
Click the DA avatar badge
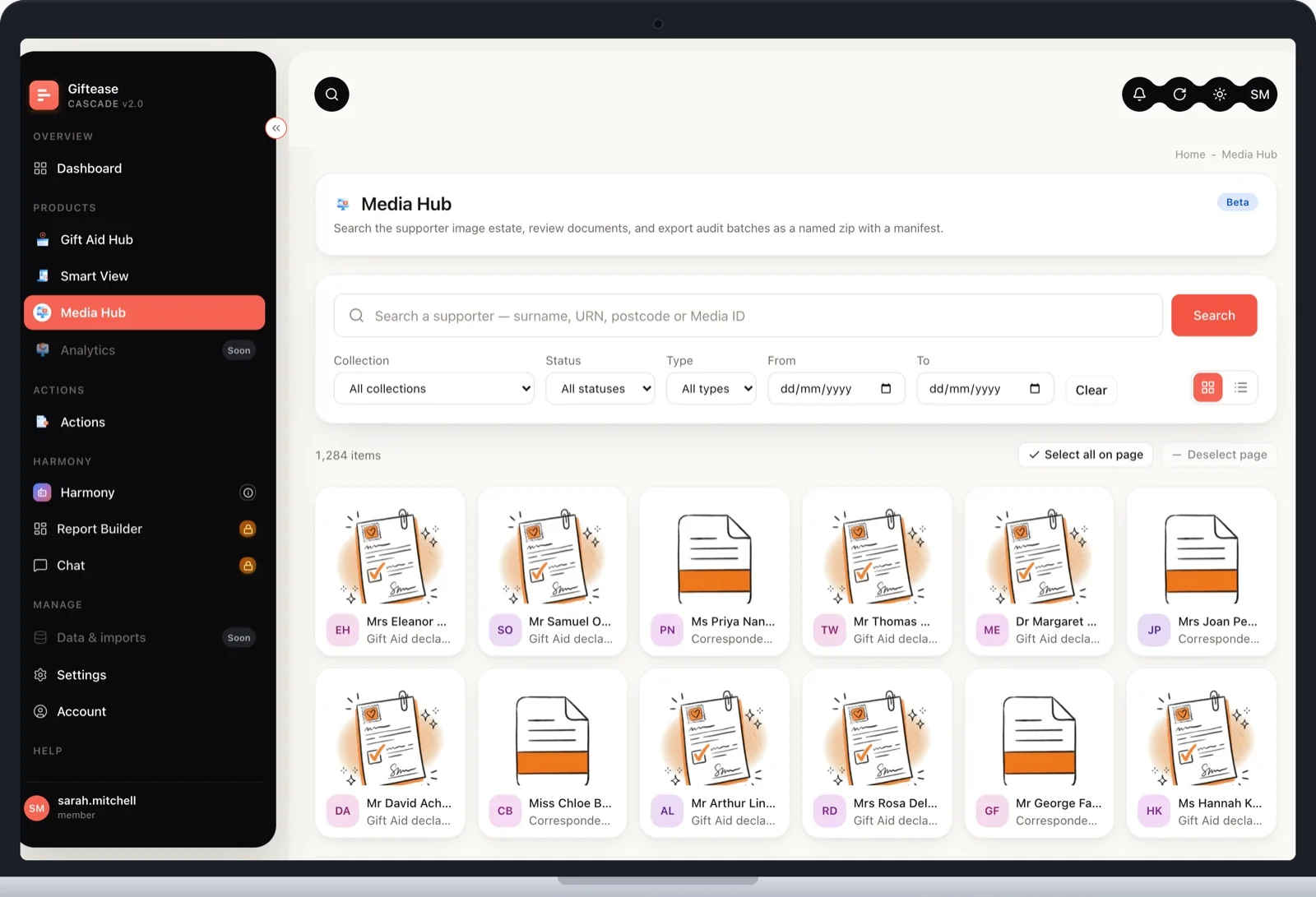(x=343, y=811)
